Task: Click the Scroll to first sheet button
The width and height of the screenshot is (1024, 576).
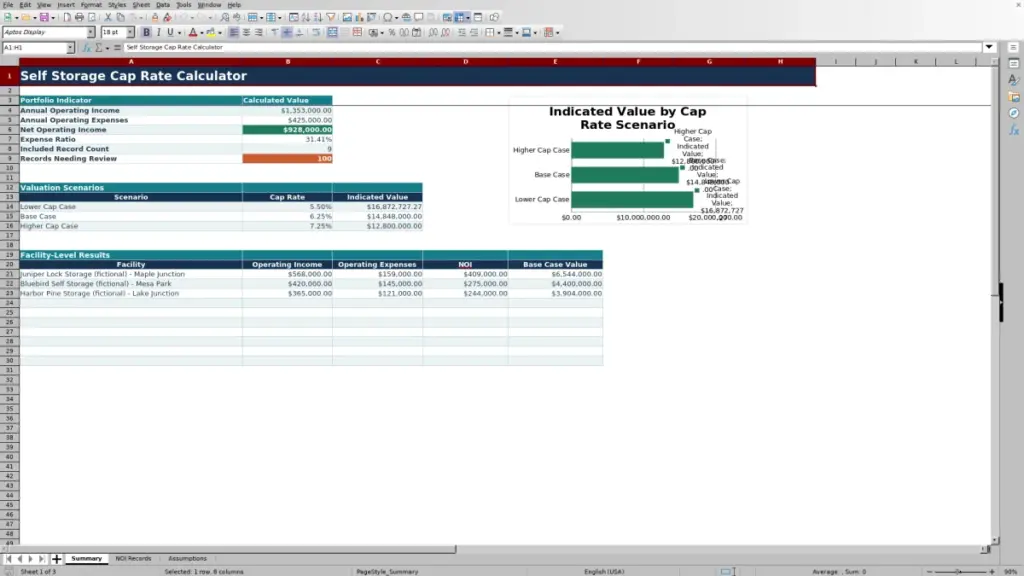Action: pyautogui.click(x=8, y=559)
